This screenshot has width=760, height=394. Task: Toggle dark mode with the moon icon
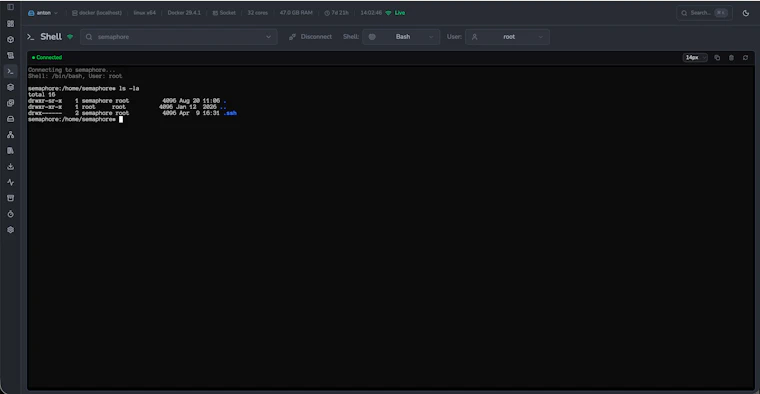(746, 13)
